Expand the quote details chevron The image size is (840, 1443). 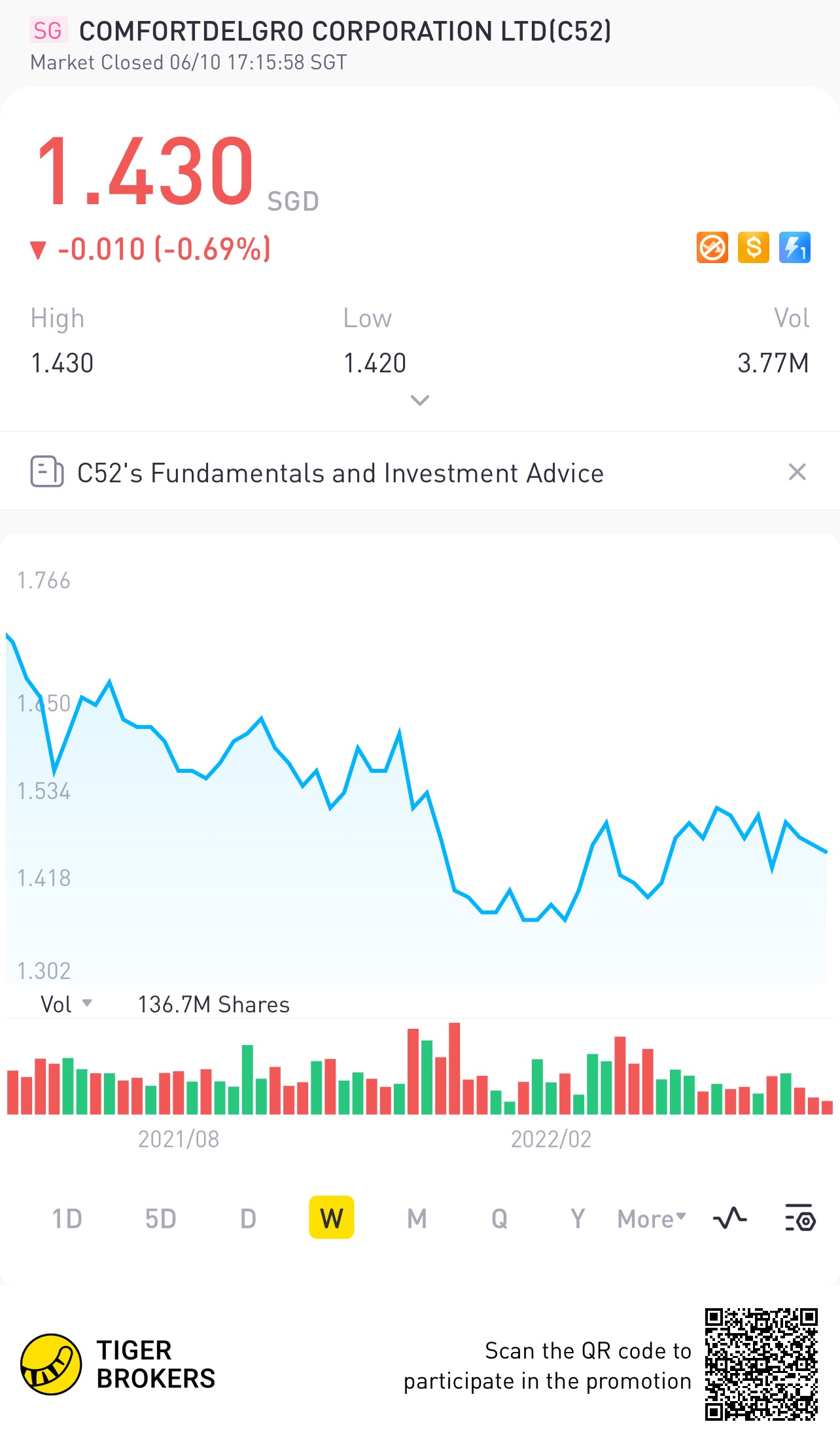pyautogui.click(x=419, y=400)
